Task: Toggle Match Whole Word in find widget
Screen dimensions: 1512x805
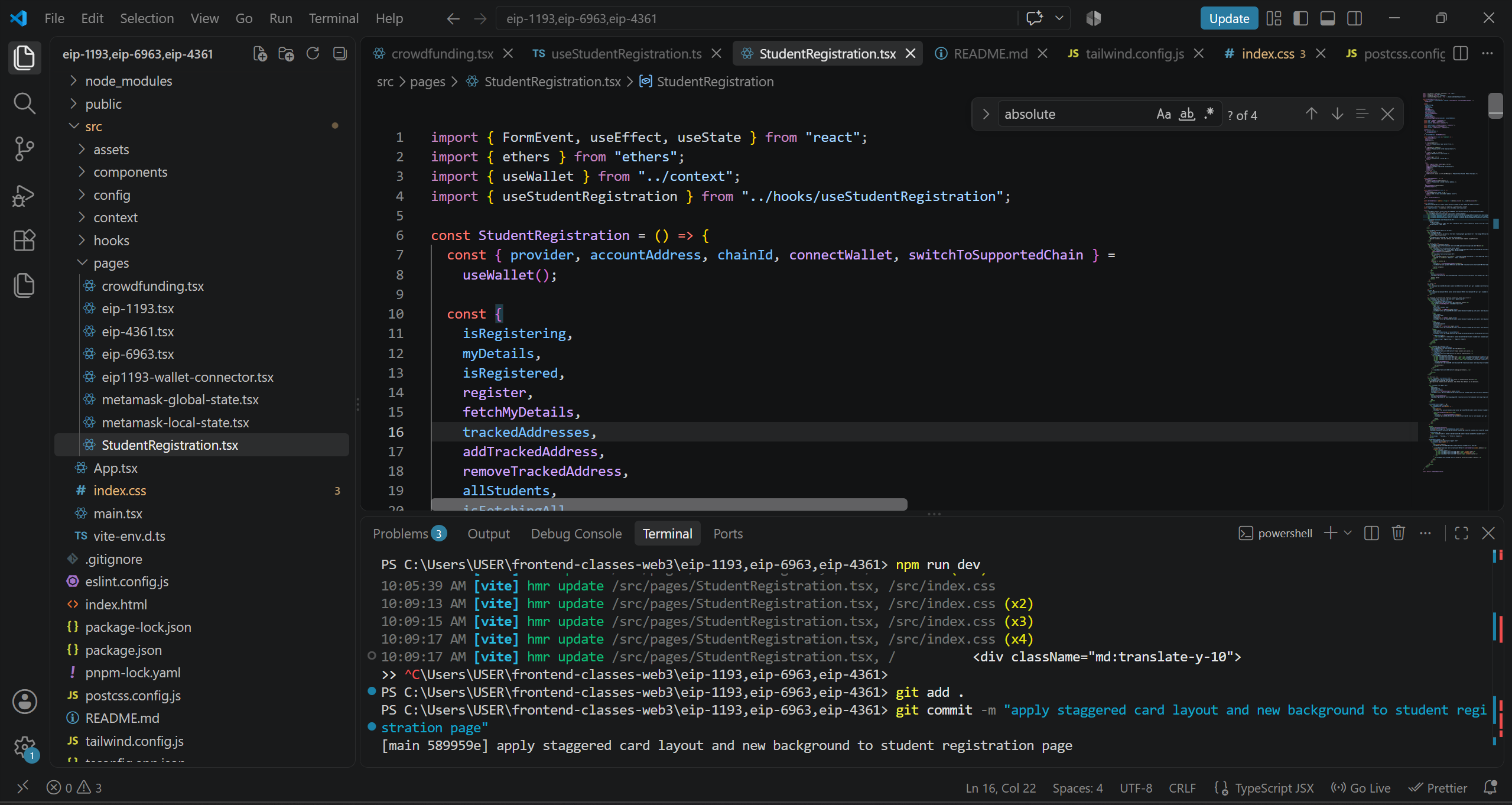Action: (x=1186, y=114)
